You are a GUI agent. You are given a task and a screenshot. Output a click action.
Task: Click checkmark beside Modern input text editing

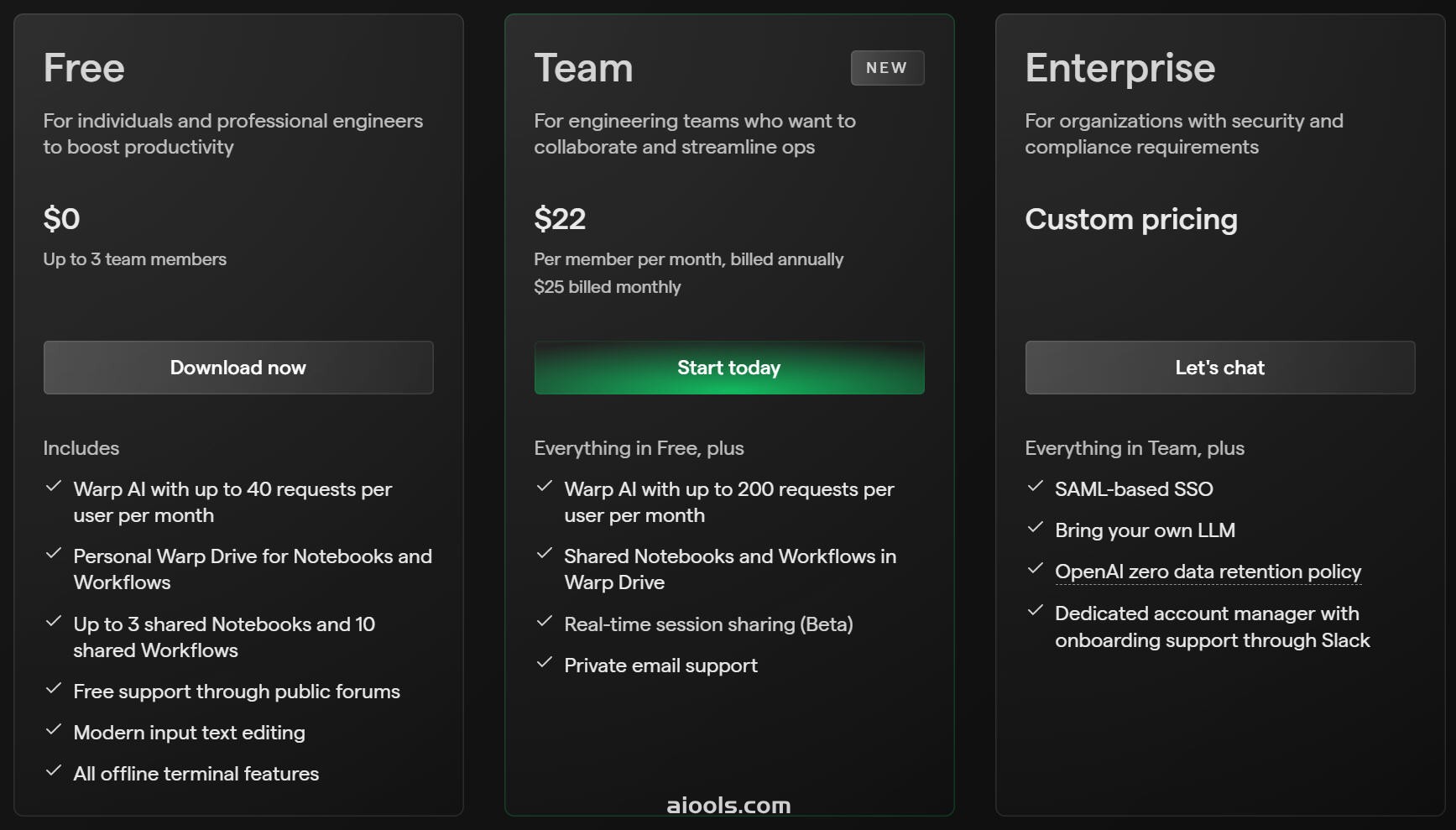[x=54, y=729]
